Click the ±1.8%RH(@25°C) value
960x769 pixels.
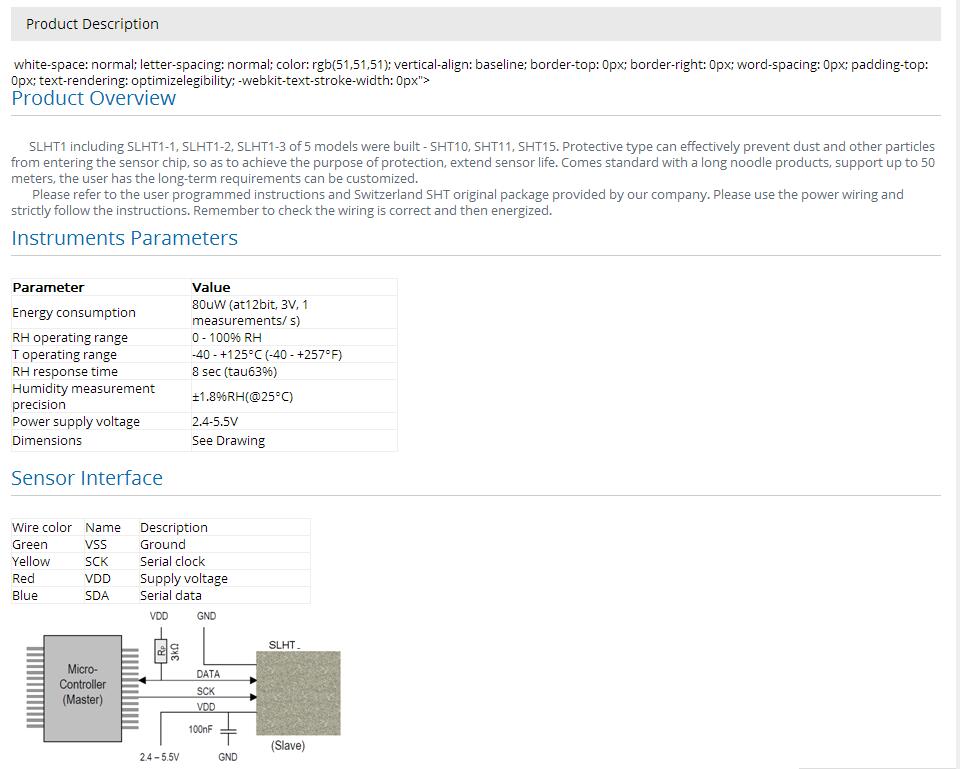coord(242,397)
